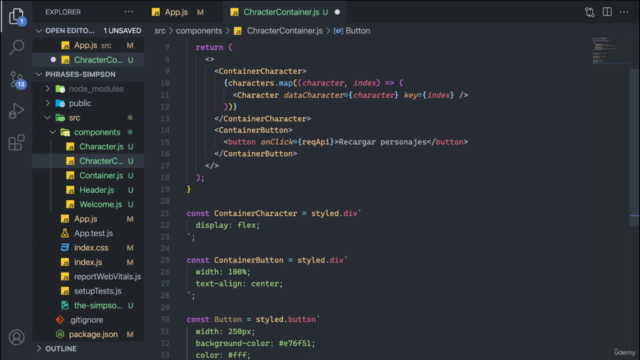Image resolution: width=640 pixels, height=360 pixels.
Task: Switch to the App.js editor tab
Action: (x=176, y=12)
